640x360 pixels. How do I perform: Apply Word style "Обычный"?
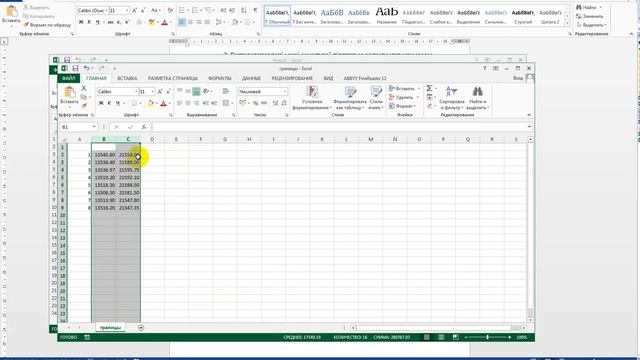(x=278, y=16)
